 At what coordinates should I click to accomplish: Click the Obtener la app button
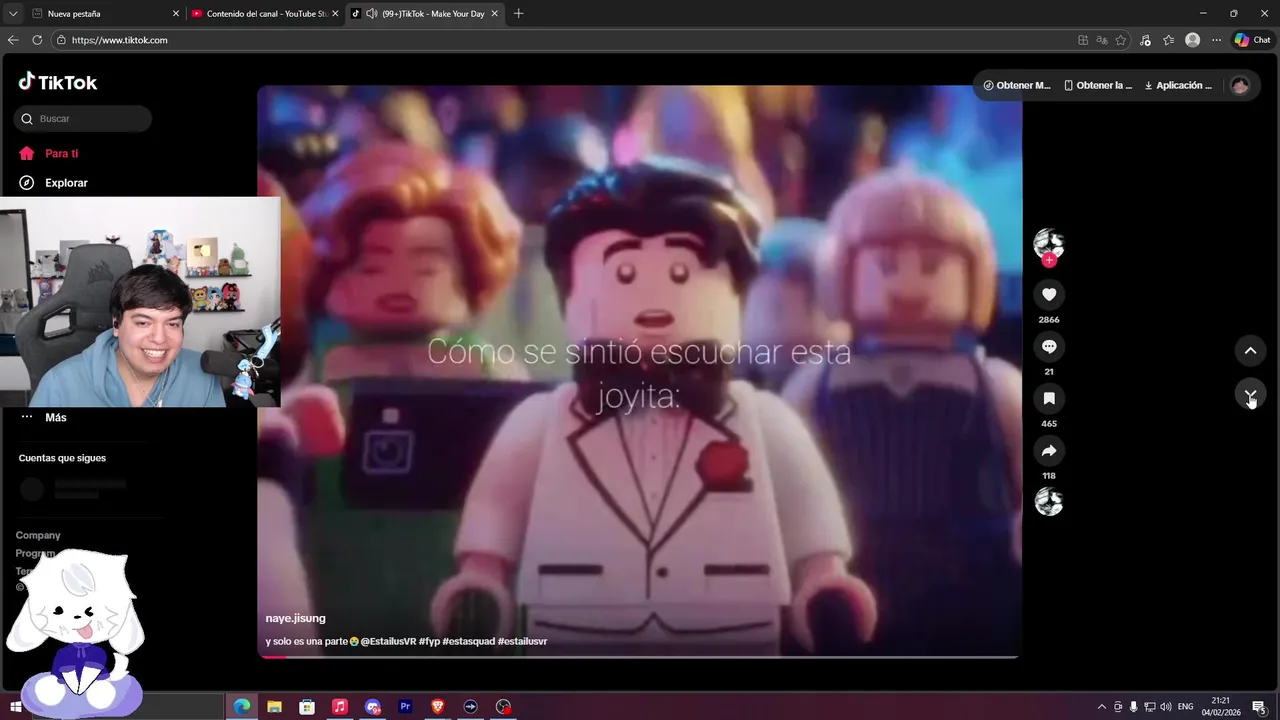[1098, 85]
